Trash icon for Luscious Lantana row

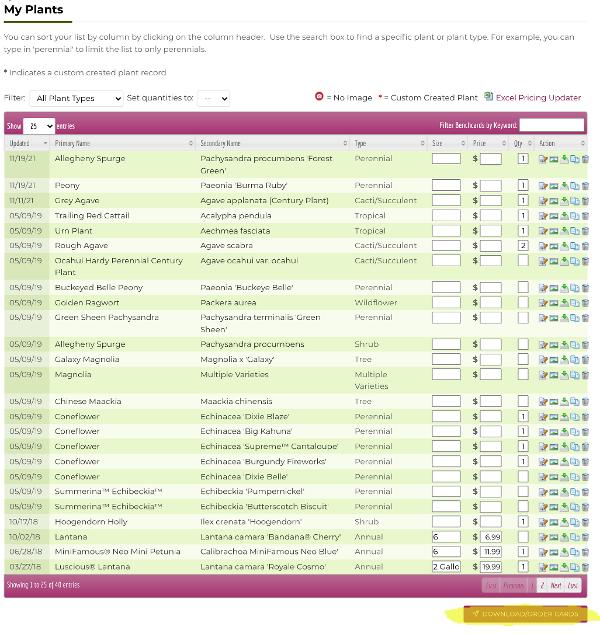click(x=585, y=567)
